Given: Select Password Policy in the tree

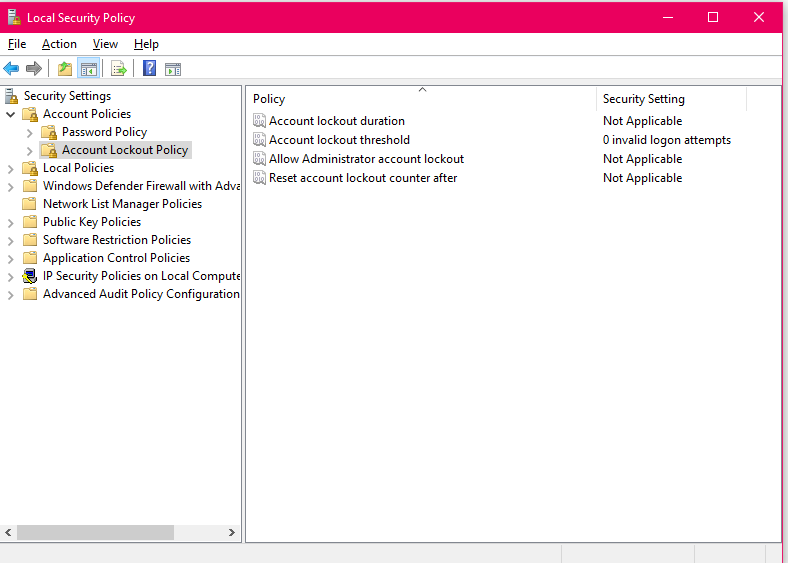Looking at the screenshot, I should click(x=105, y=132).
